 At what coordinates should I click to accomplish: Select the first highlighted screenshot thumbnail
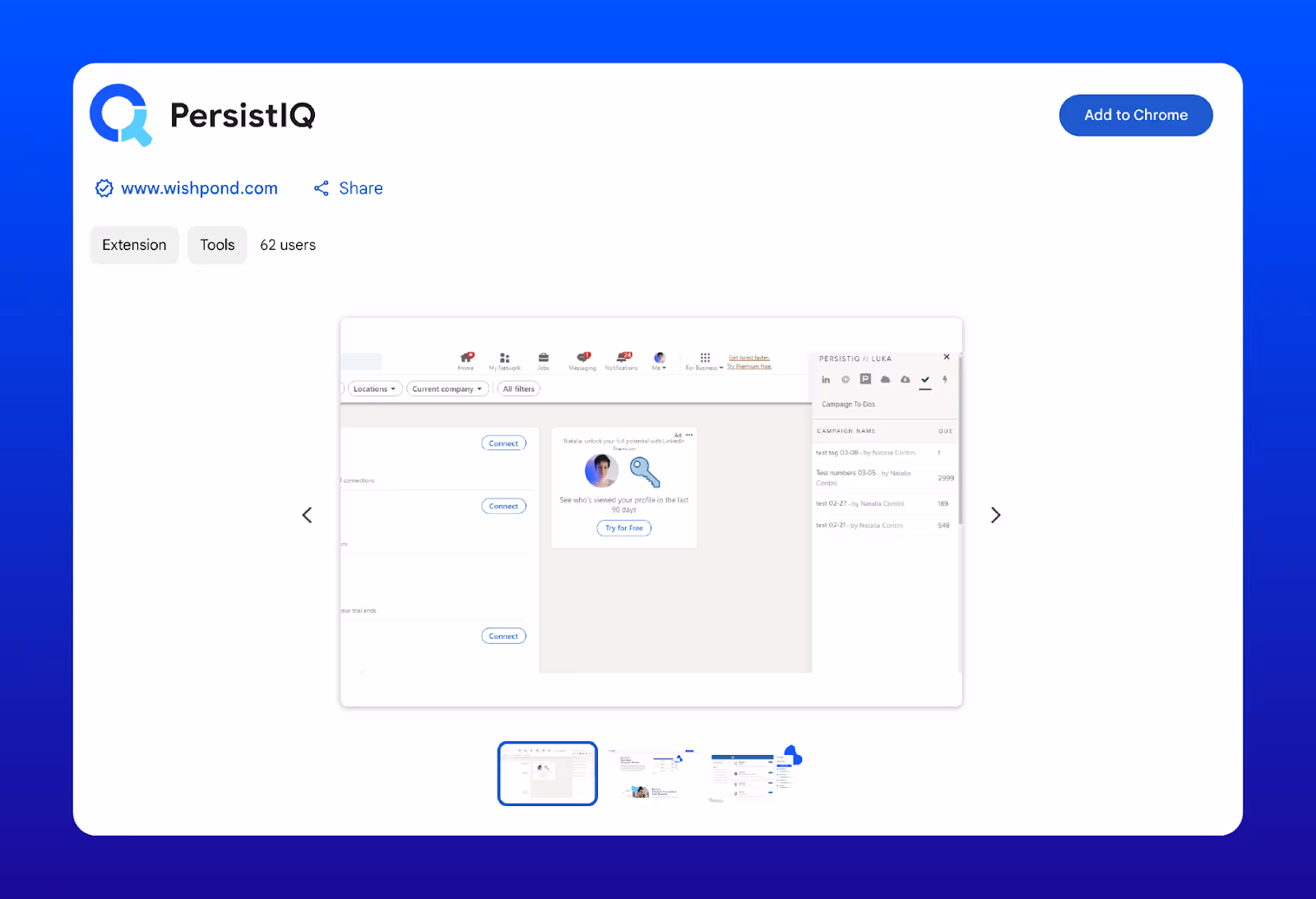(548, 773)
